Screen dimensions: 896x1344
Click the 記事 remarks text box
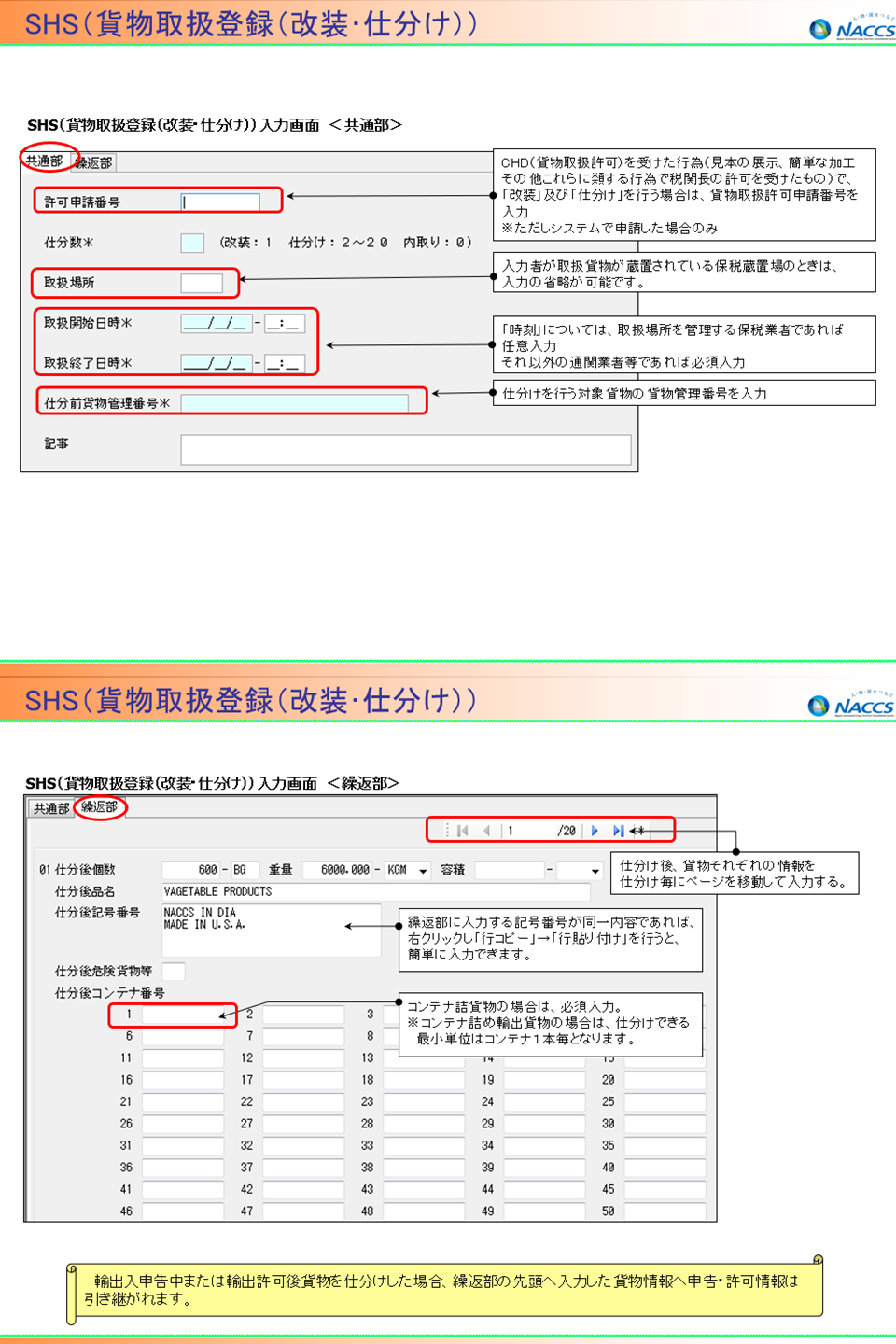(x=406, y=450)
